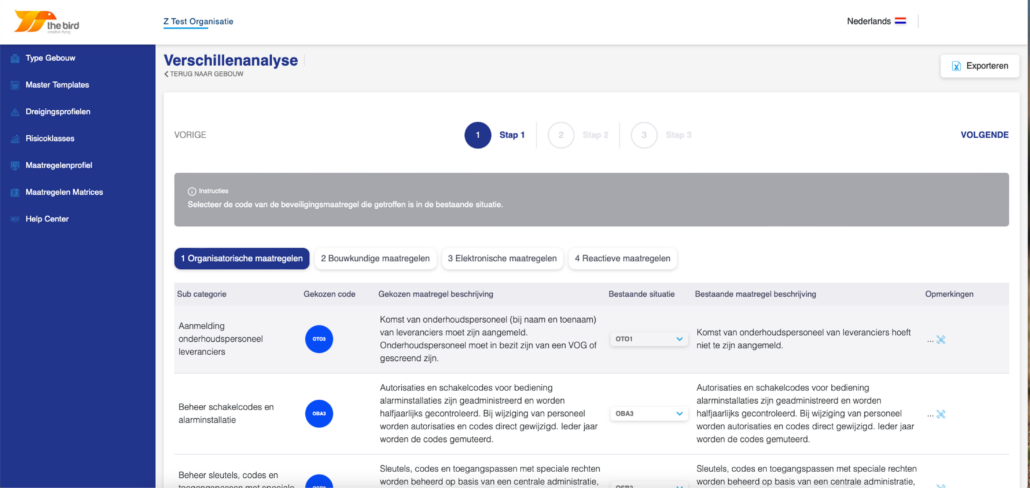Click the OTO3 code badge

[319, 339]
